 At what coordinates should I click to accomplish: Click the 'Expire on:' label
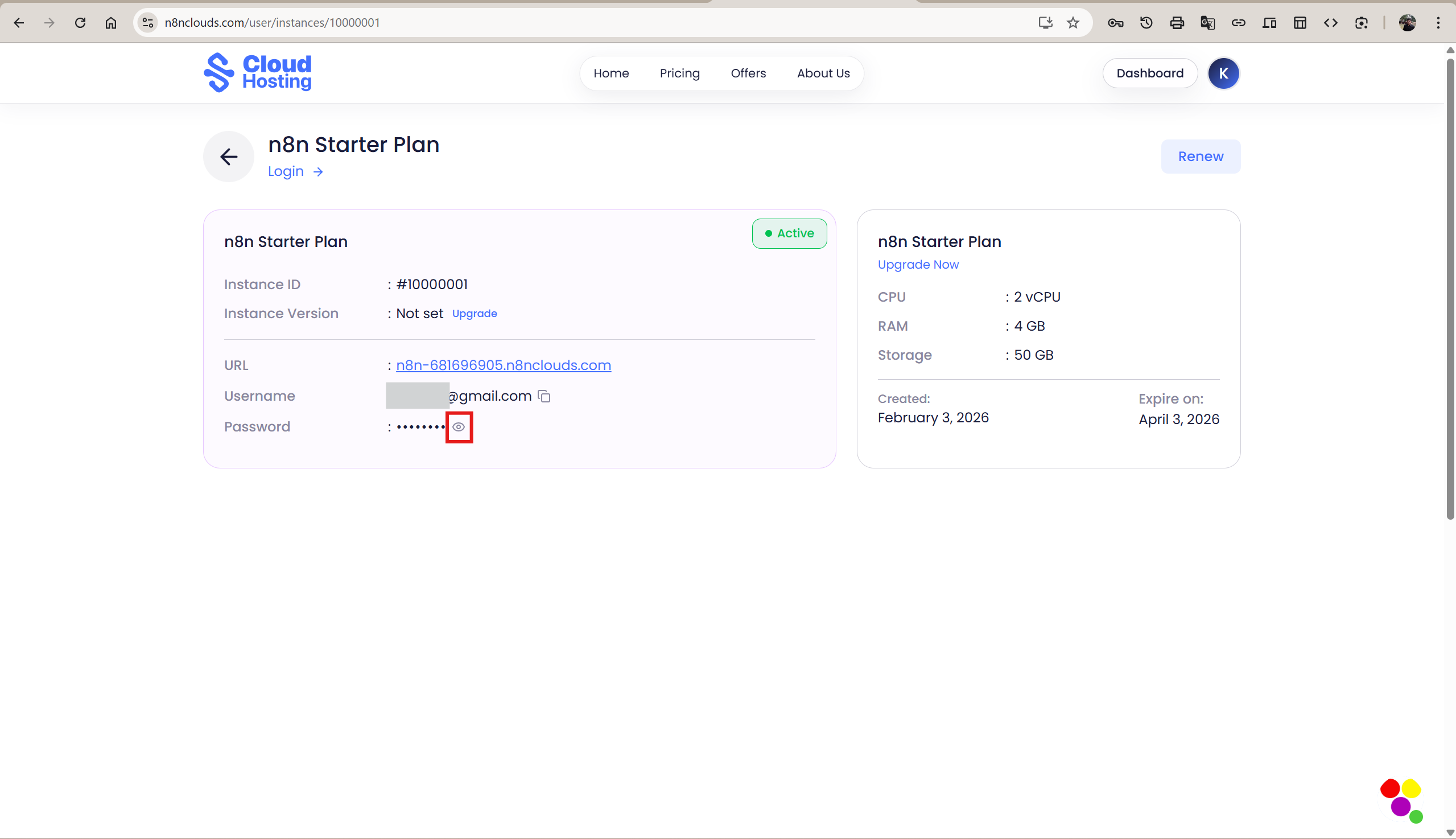[1170, 399]
